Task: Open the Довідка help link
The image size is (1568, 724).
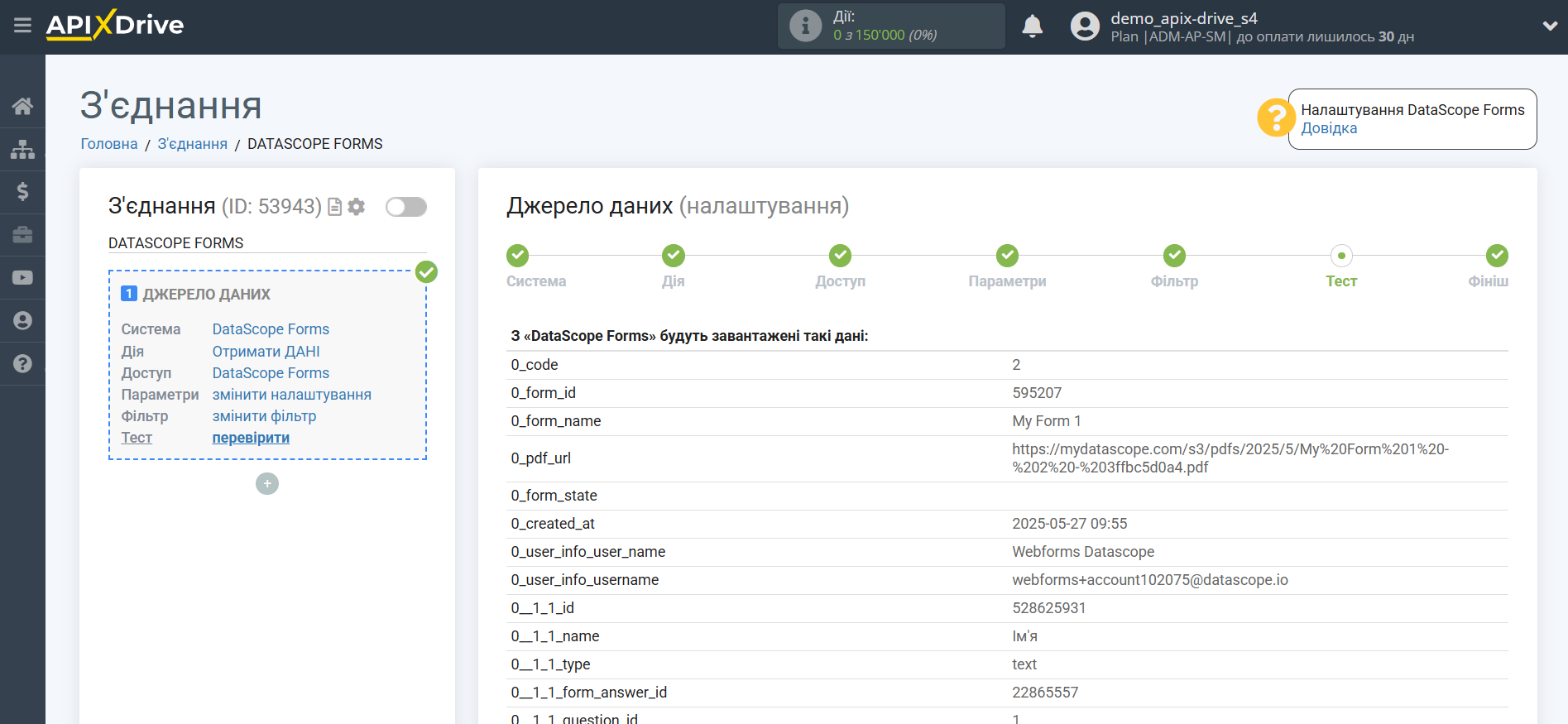Action: [x=1329, y=128]
